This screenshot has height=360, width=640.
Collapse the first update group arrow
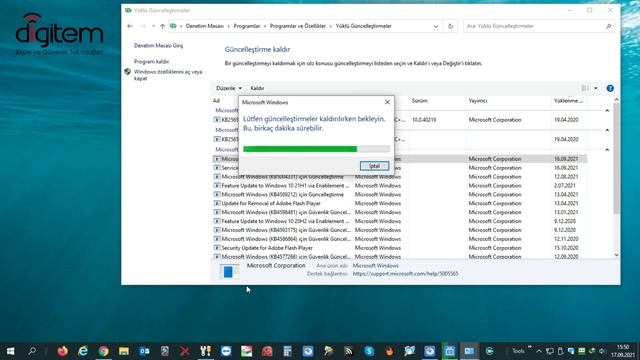(607, 111)
